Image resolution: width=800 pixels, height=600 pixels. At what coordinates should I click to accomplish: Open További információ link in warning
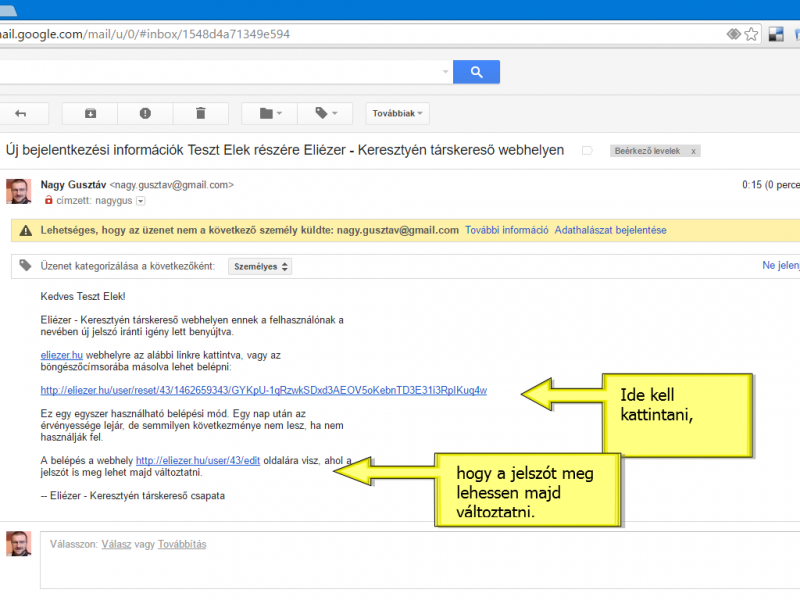coord(507,230)
